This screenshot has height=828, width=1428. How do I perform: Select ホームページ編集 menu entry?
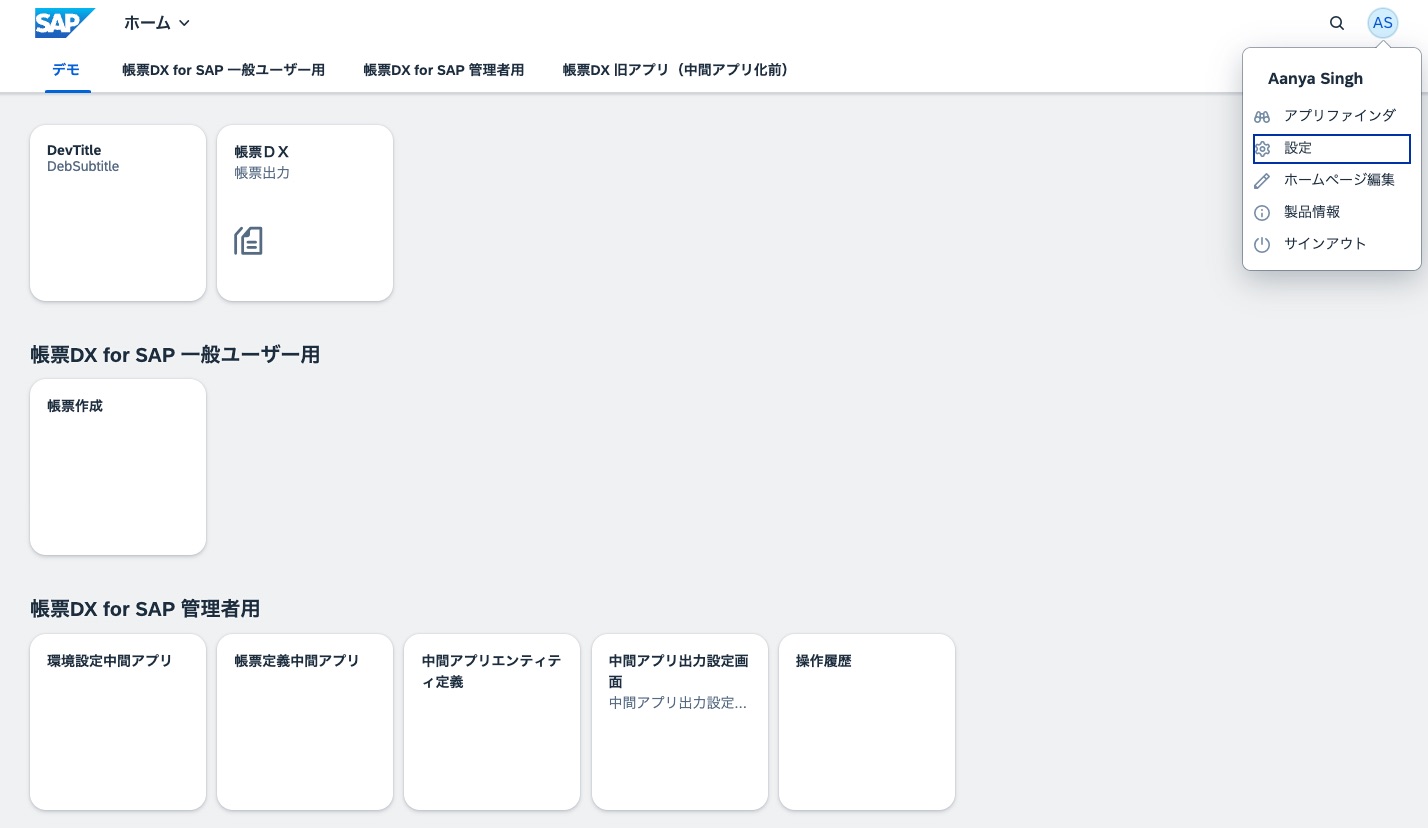coord(1332,180)
